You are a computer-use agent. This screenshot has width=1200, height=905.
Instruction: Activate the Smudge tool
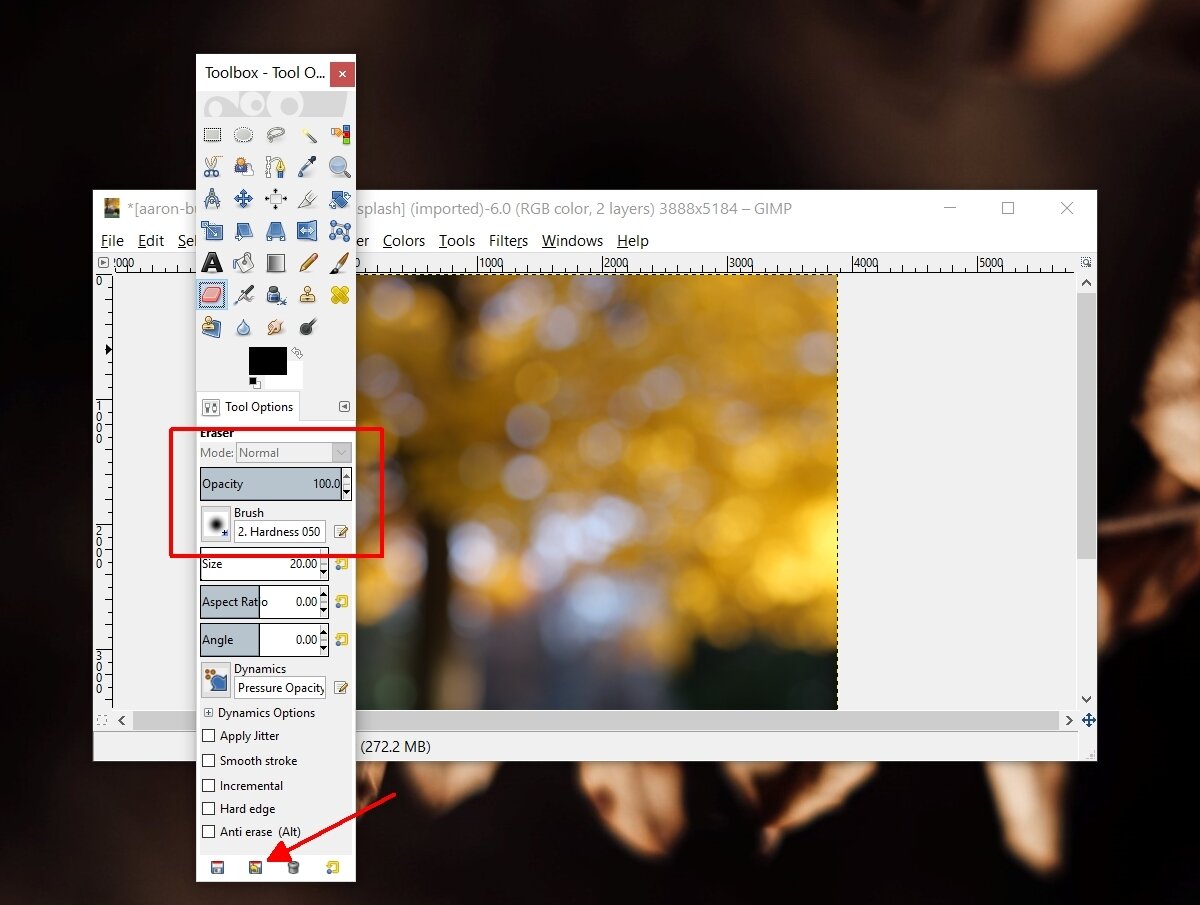point(276,327)
